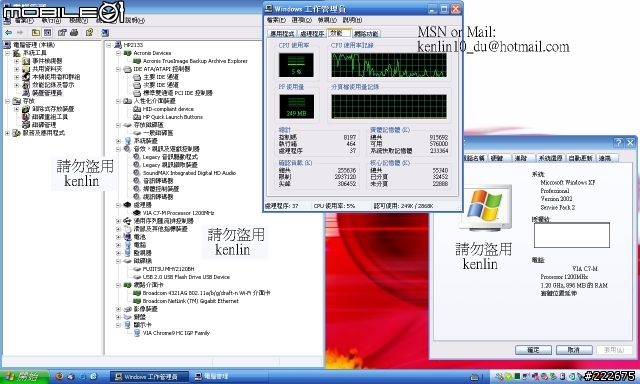Expand the 電池 batteries category
This screenshot has width=640, height=384.
coord(118,237)
